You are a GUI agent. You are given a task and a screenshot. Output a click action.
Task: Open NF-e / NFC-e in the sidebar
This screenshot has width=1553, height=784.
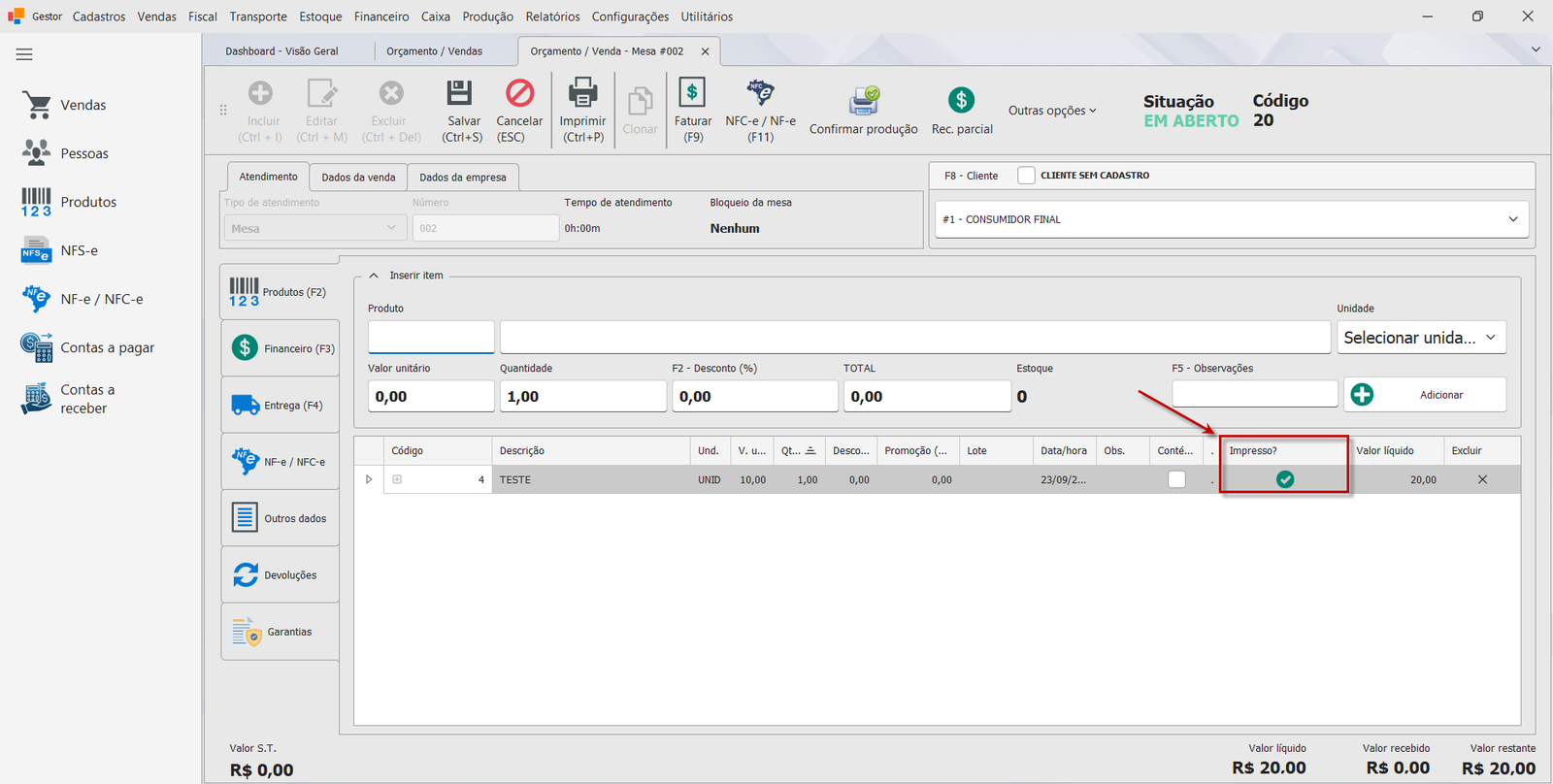pos(83,299)
